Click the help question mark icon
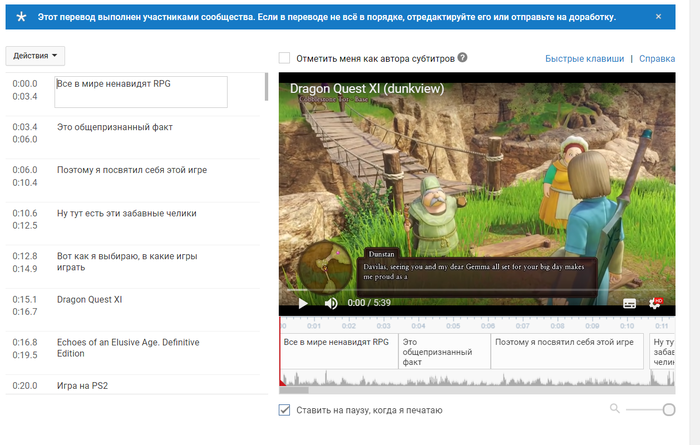This screenshot has width=700, height=445. coord(462,59)
